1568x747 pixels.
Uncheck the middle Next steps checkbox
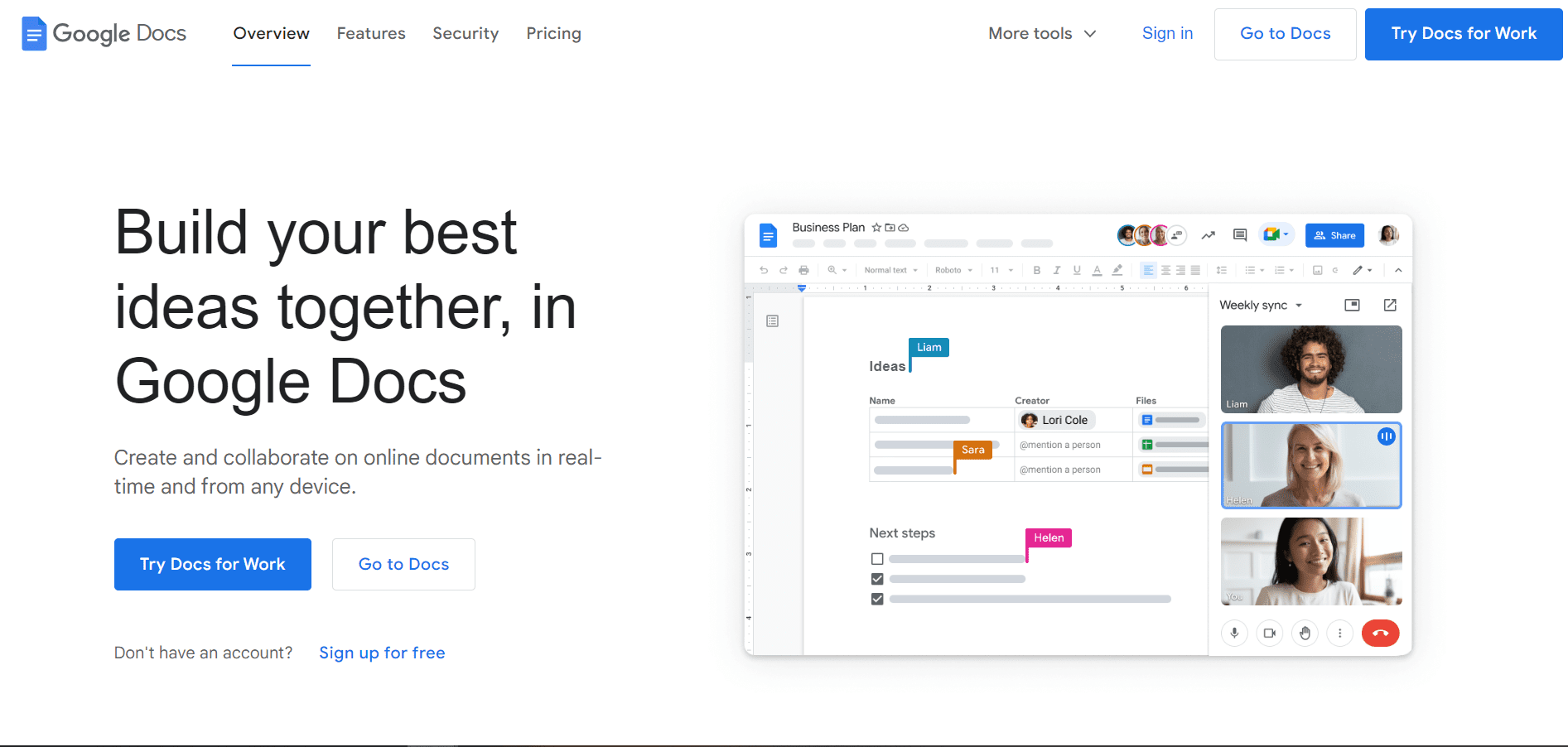pyautogui.click(x=877, y=579)
